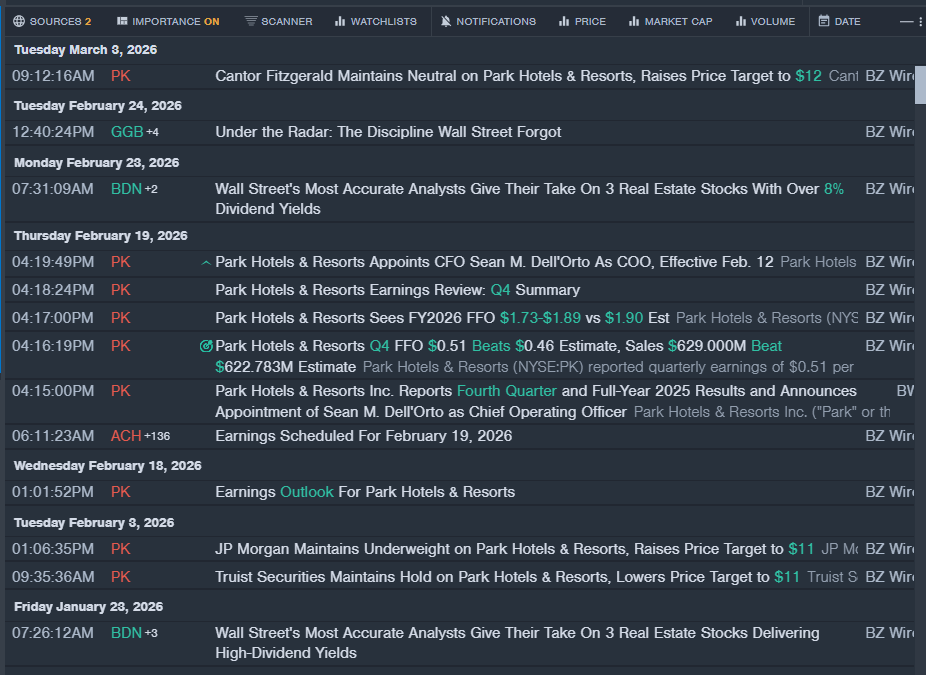The image size is (926, 675).
Task: Click the Market Cap chart icon
Action: pos(634,21)
